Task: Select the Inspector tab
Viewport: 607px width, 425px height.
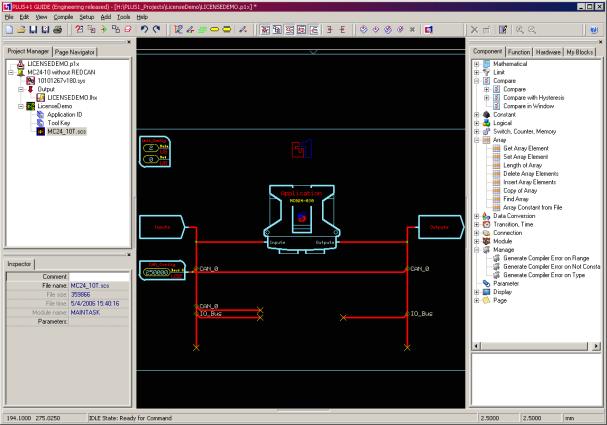Action: 19,264
